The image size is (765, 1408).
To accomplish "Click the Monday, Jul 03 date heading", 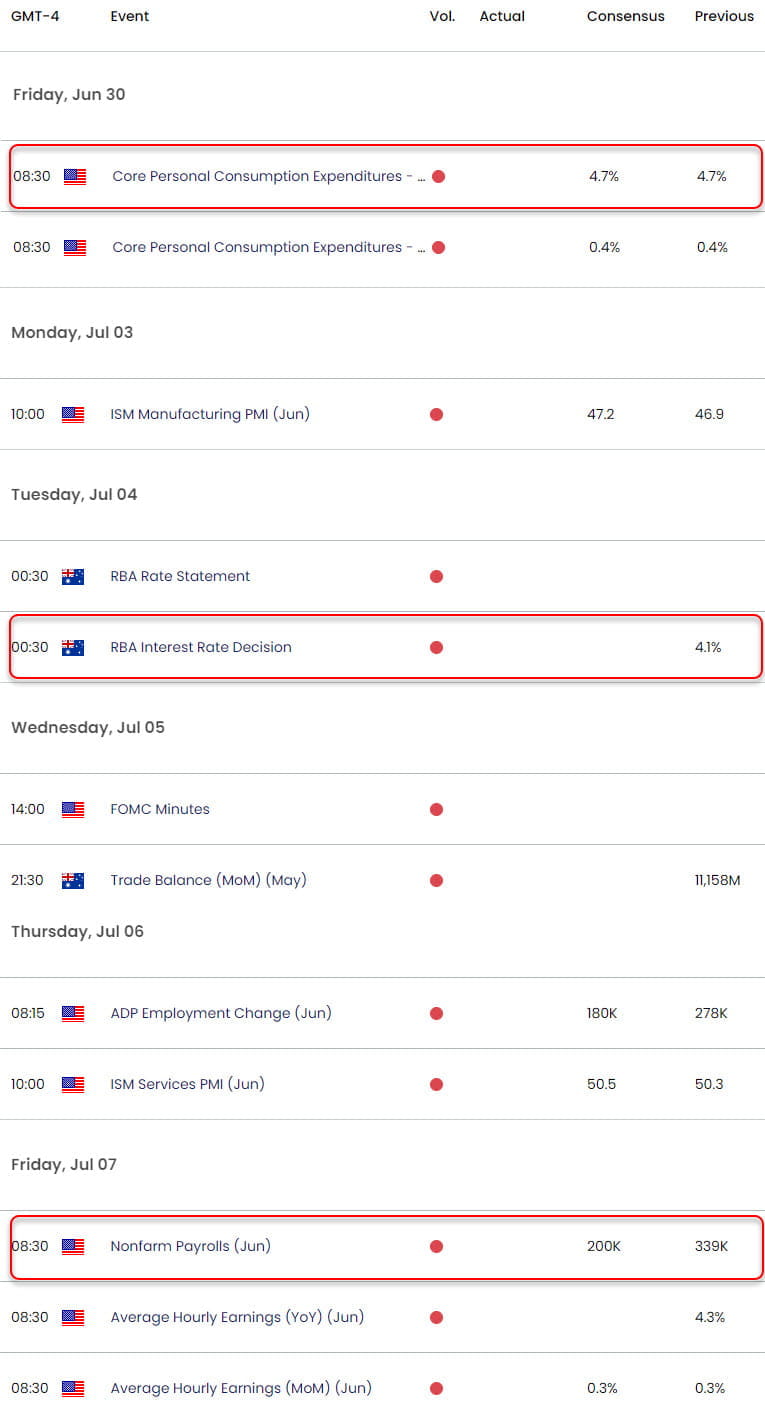I will tap(72, 333).
